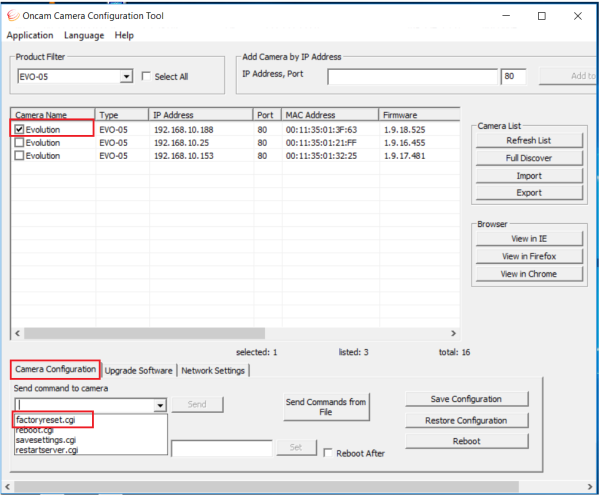
Task: Click the Import button
Action: click(x=529, y=176)
